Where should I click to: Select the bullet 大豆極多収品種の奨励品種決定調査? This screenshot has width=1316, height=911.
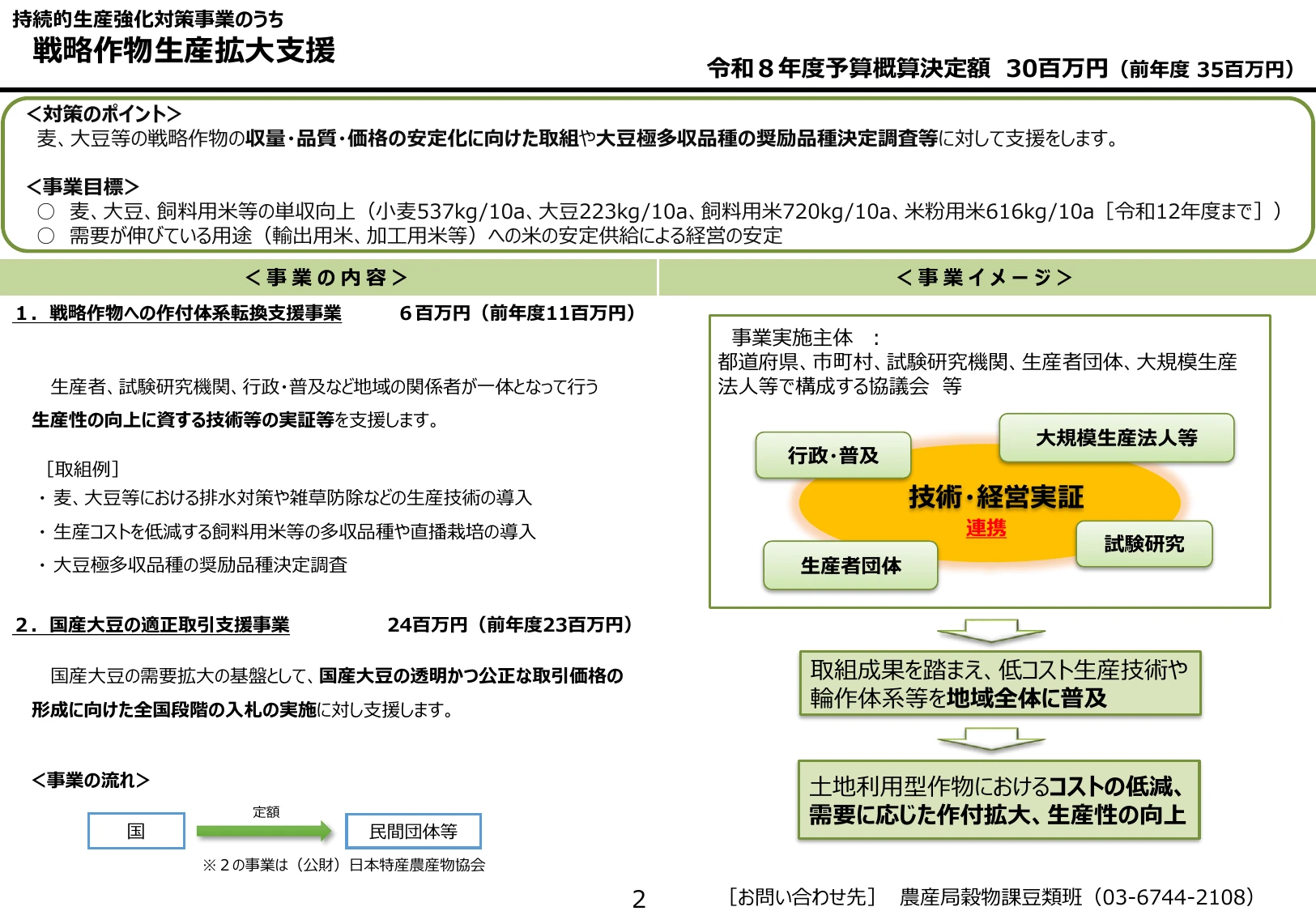point(192,564)
